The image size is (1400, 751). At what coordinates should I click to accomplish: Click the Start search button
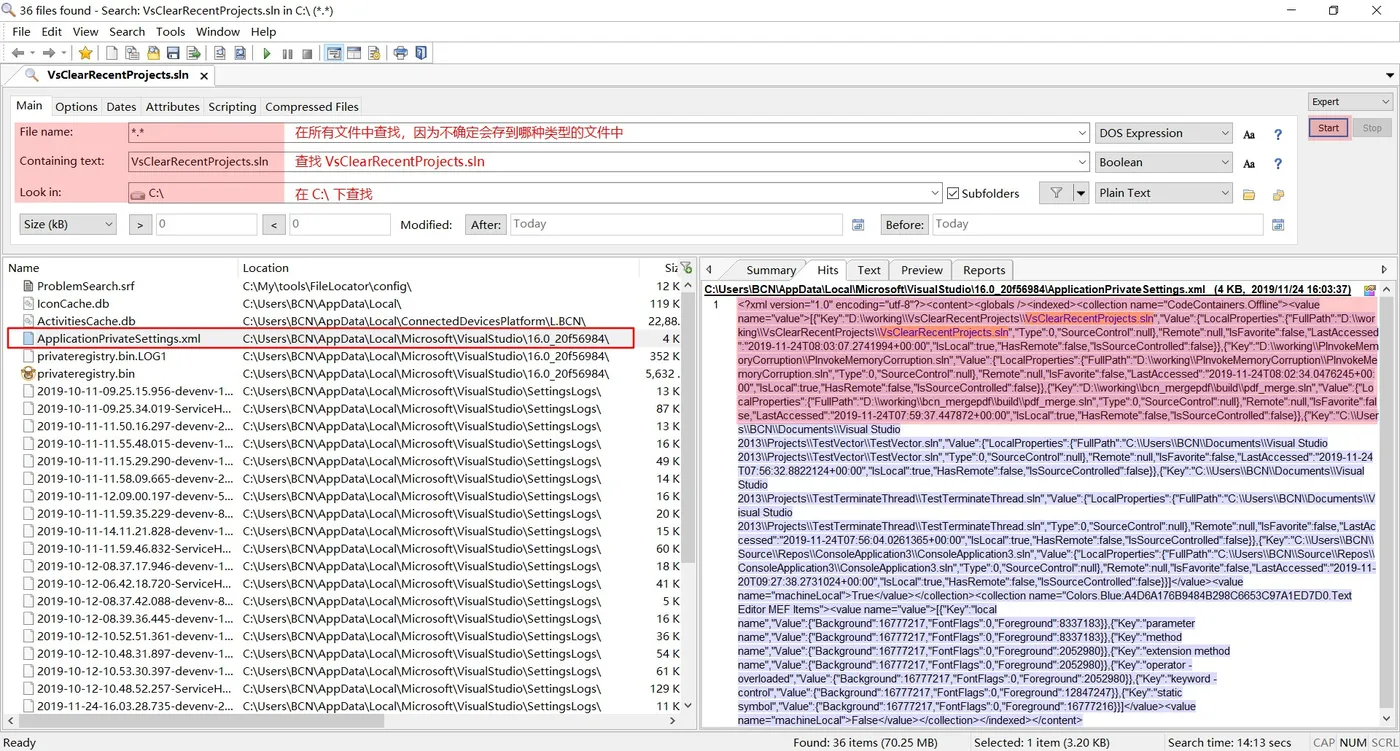(x=1328, y=128)
